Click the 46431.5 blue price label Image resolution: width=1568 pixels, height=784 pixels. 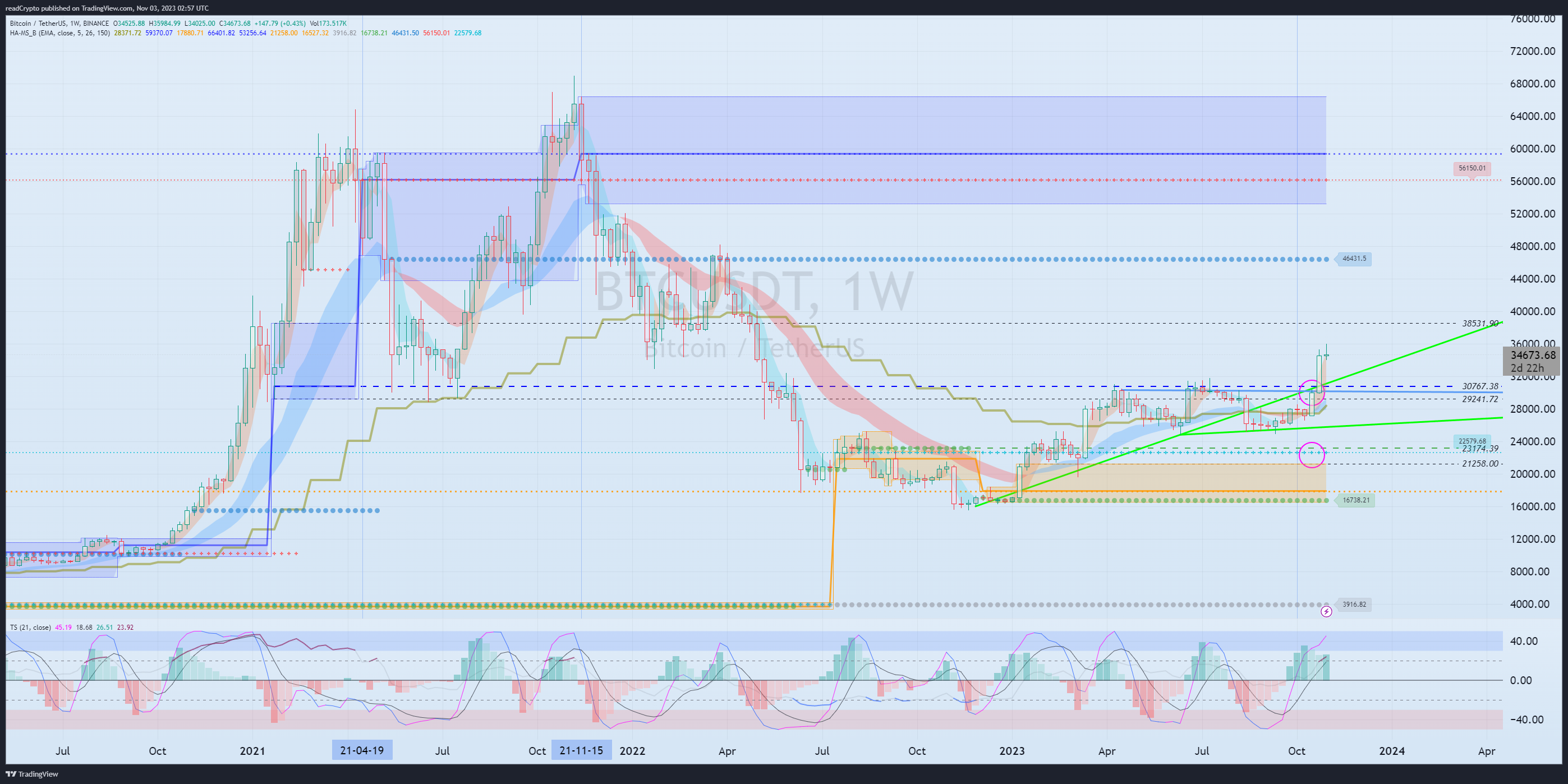point(1354,259)
